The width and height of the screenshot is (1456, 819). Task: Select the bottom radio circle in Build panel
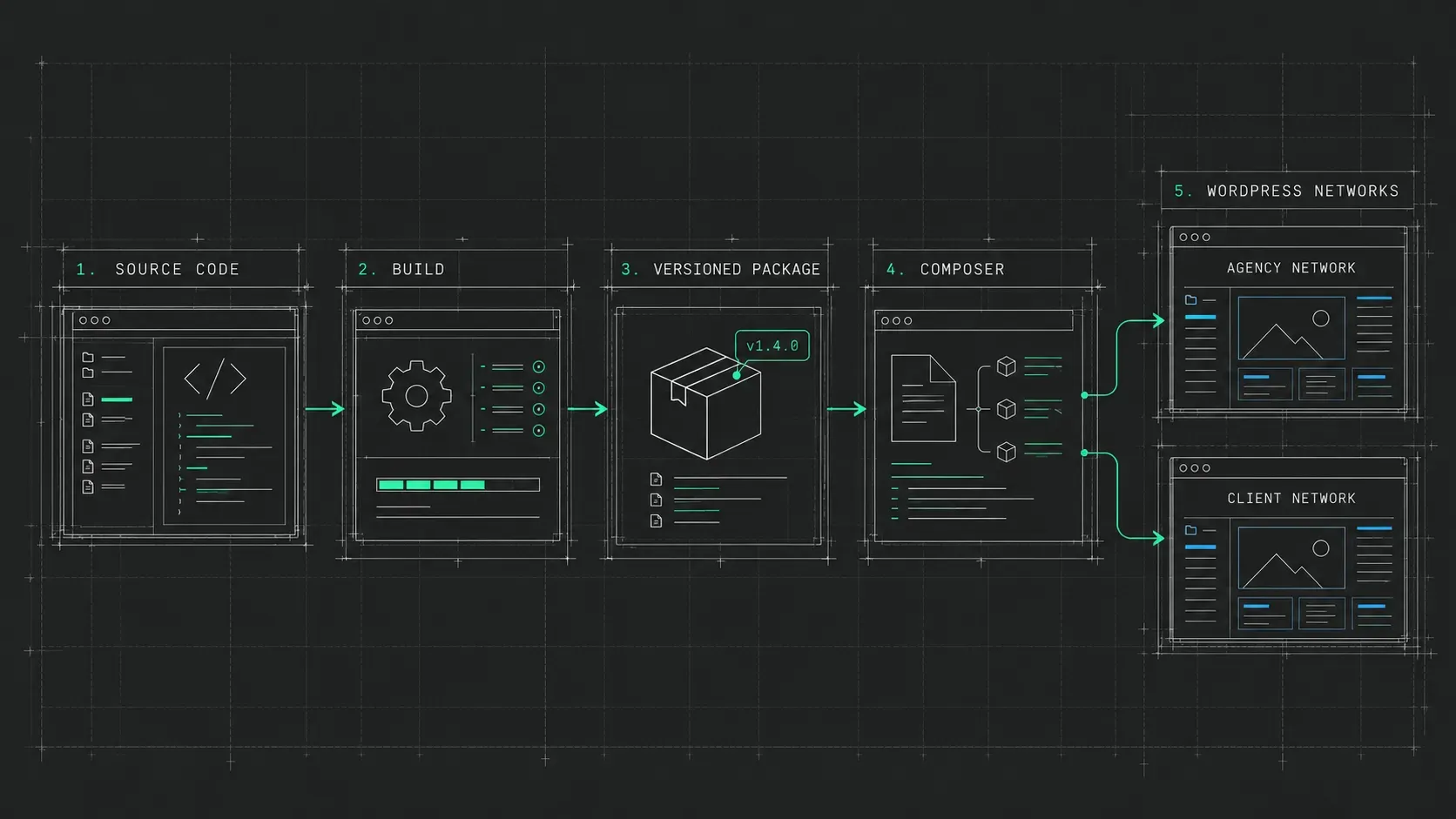click(x=539, y=431)
